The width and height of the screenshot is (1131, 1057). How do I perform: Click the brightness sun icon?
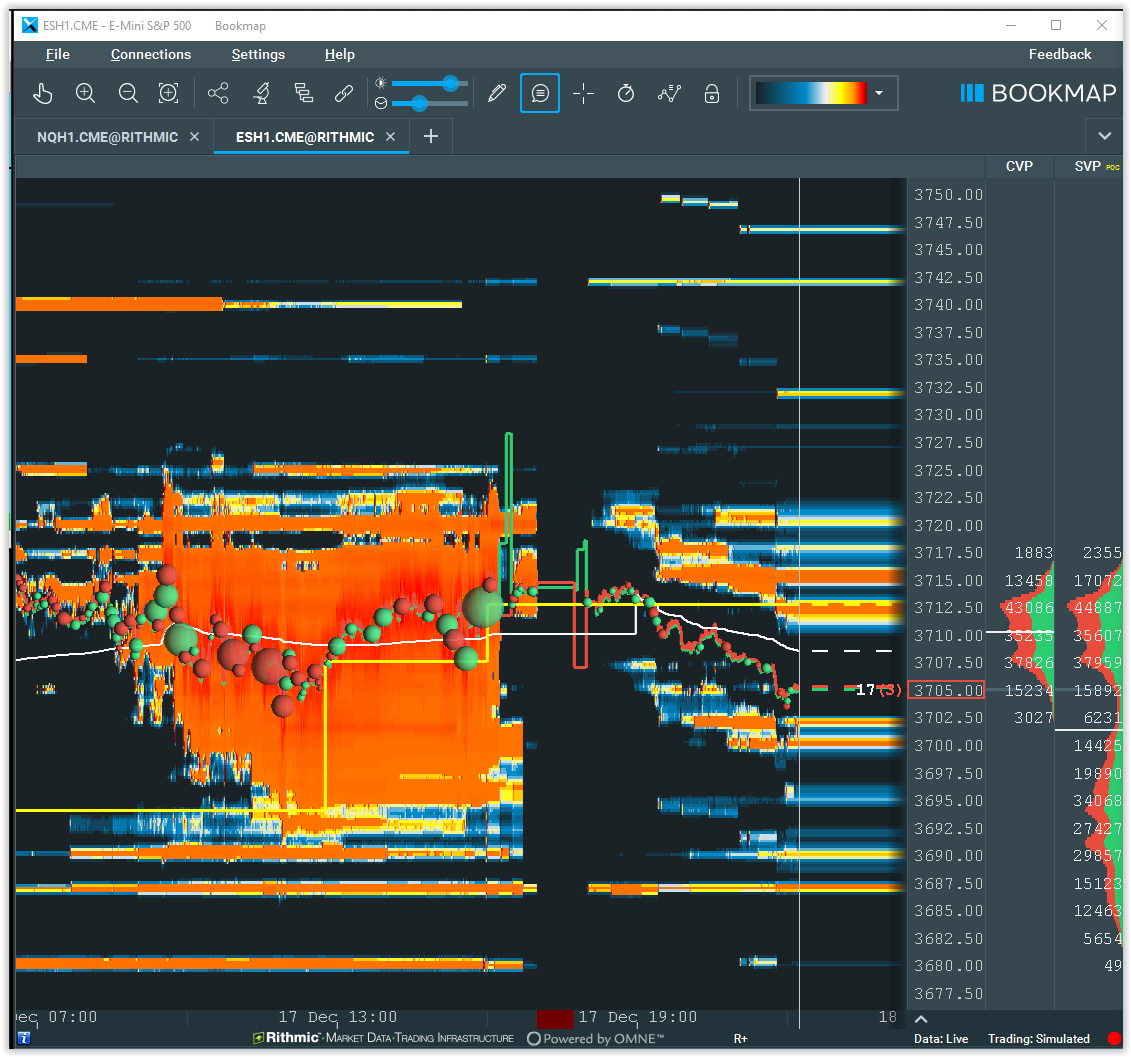pos(381,83)
